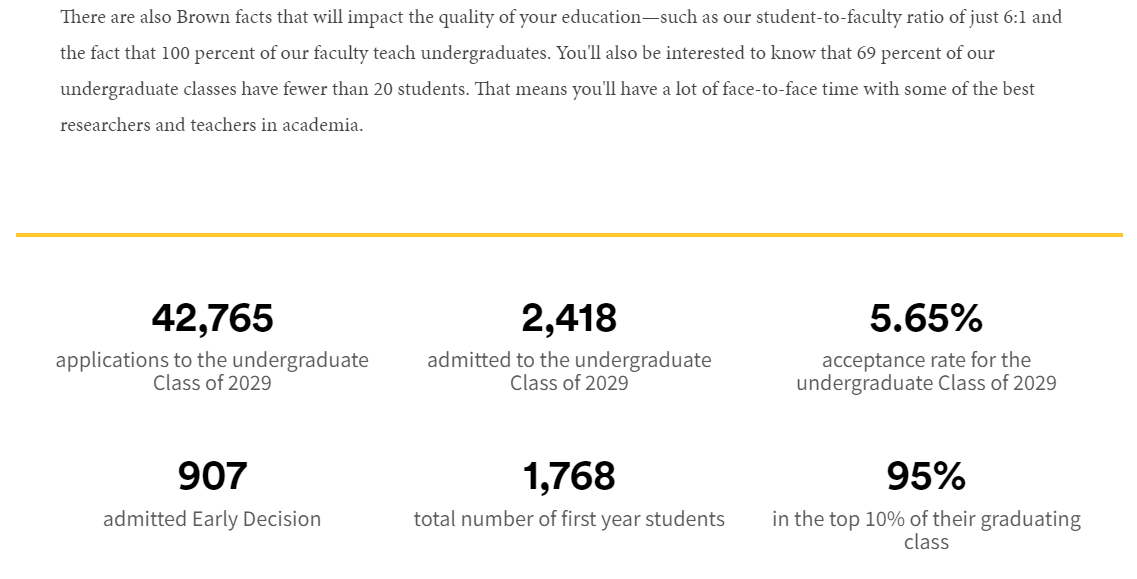Viewport: 1137px width, 579px height.
Task: Click the 907 Early Decision number
Action: pos(212,476)
